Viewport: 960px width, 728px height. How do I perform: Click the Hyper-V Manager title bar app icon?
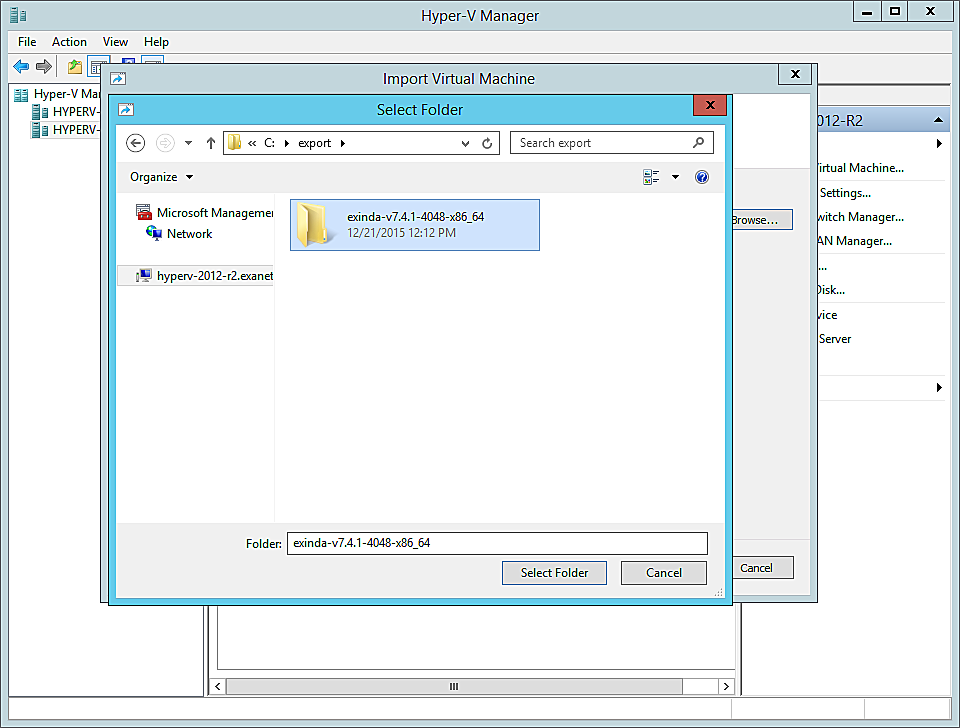(x=18, y=15)
